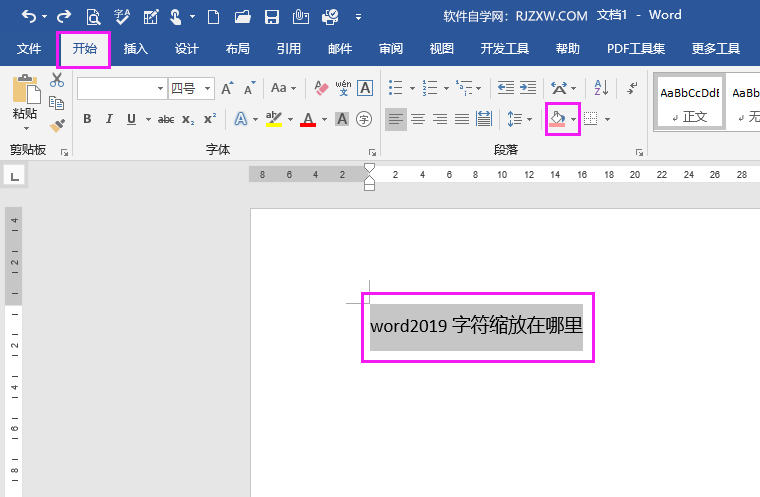Open the 文件 menu tab
The image size is (760, 497).
click(29, 48)
